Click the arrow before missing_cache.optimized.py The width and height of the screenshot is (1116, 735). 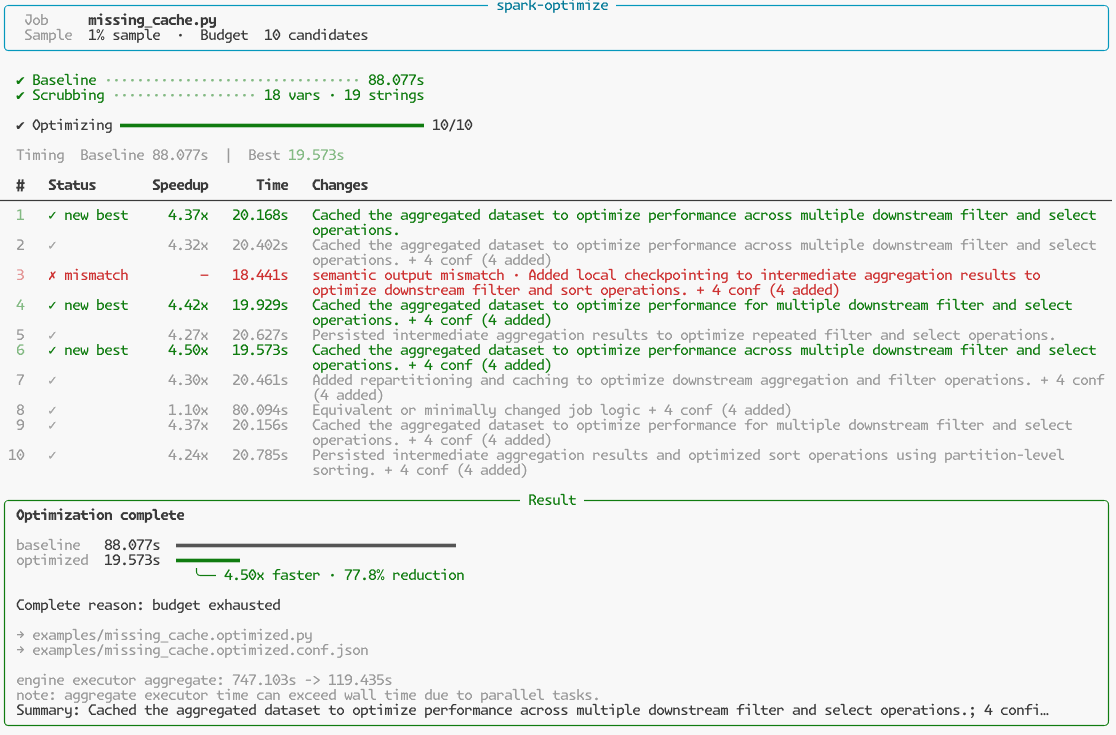coord(20,635)
